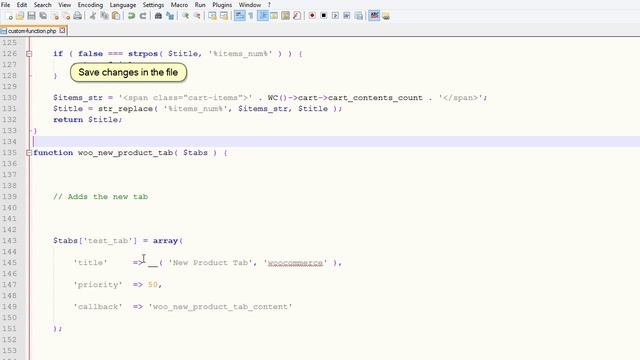Open the document map toolbar icon
Viewport: 640px width, 360px height.
point(285,16)
